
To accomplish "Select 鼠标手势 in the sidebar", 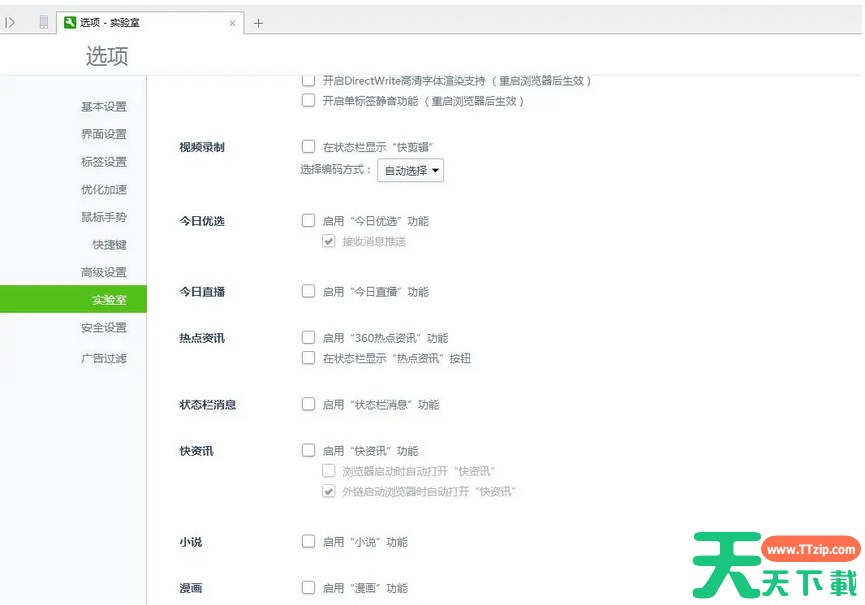I will pyautogui.click(x=104, y=217).
